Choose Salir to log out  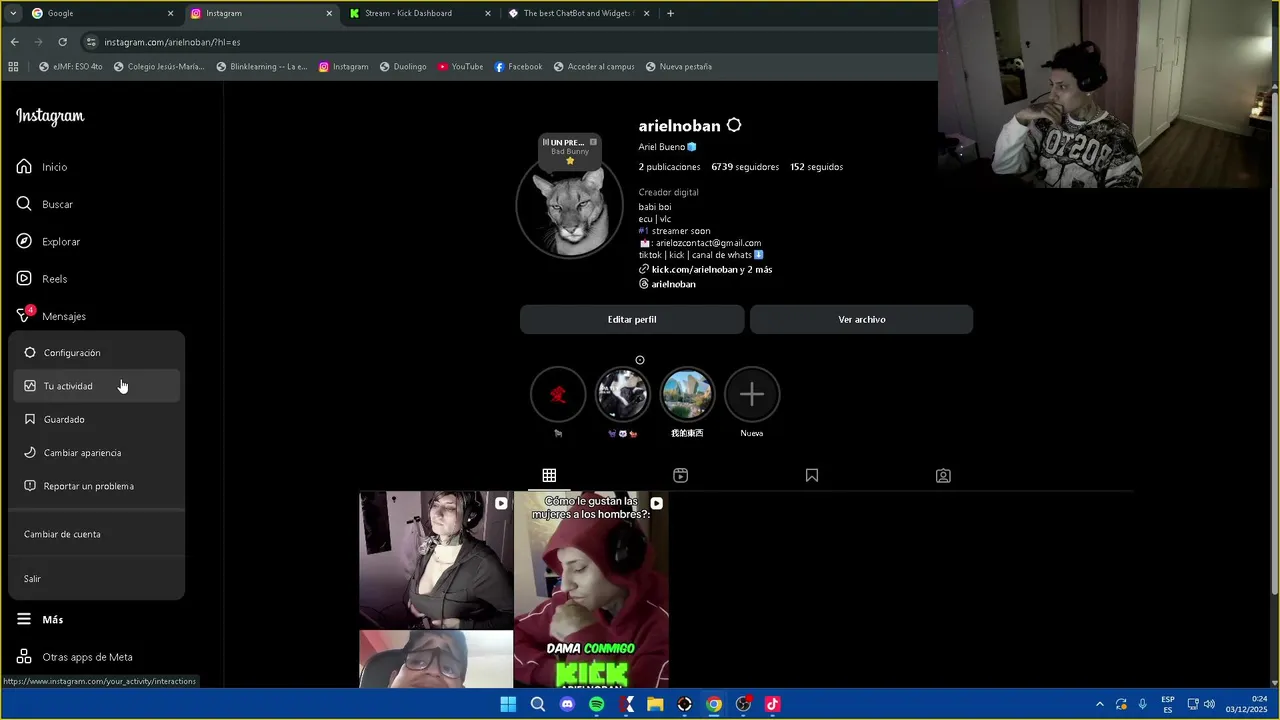pos(97,579)
